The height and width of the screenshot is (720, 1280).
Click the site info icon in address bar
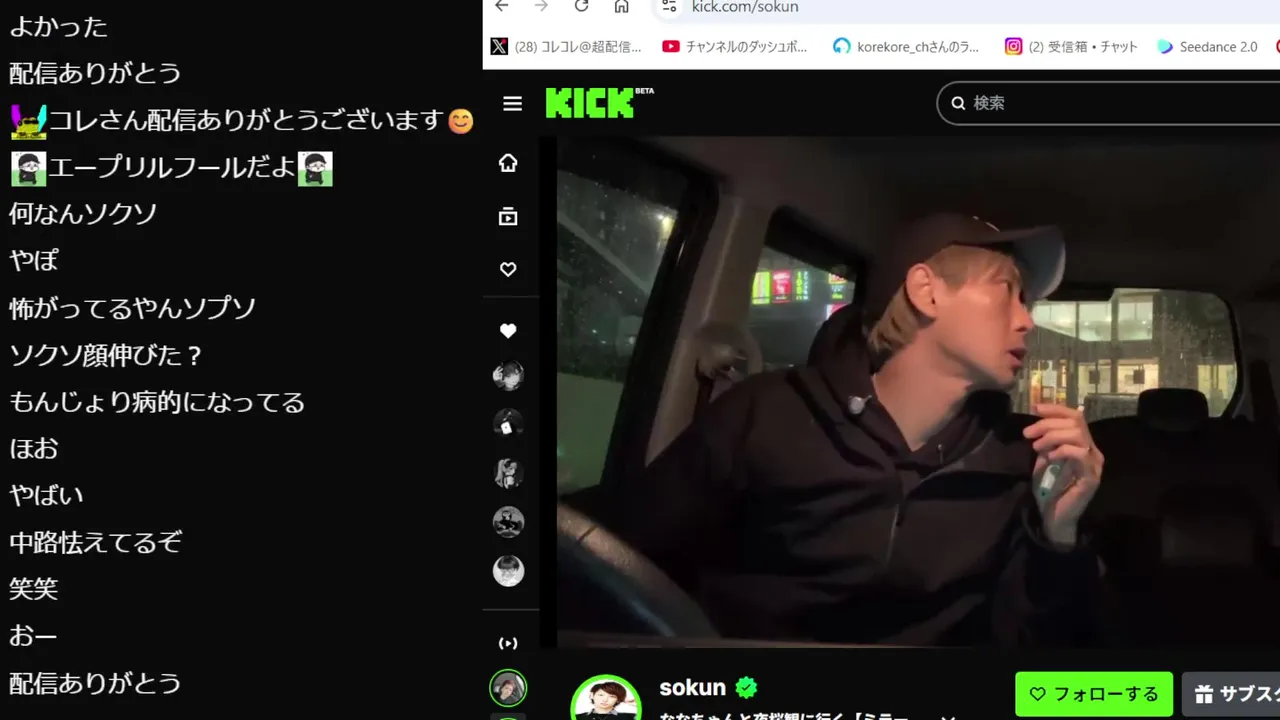point(669,7)
